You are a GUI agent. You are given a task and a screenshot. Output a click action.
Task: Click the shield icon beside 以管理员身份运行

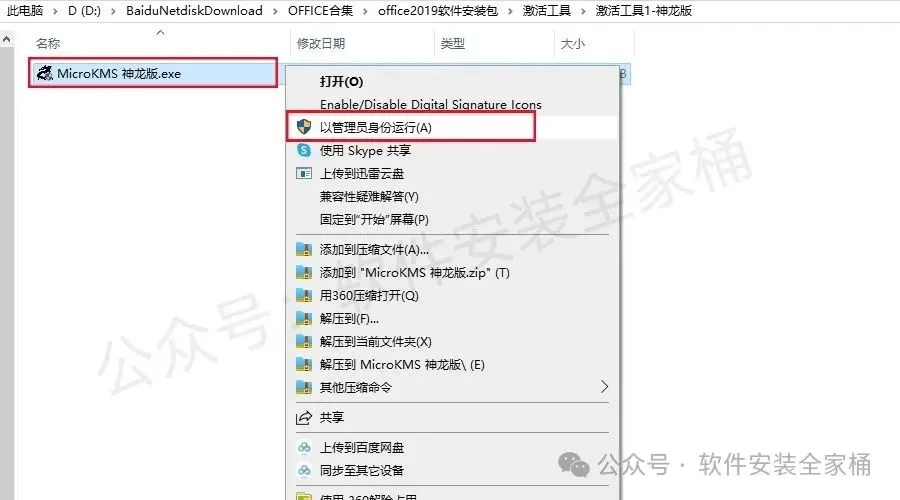point(304,127)
